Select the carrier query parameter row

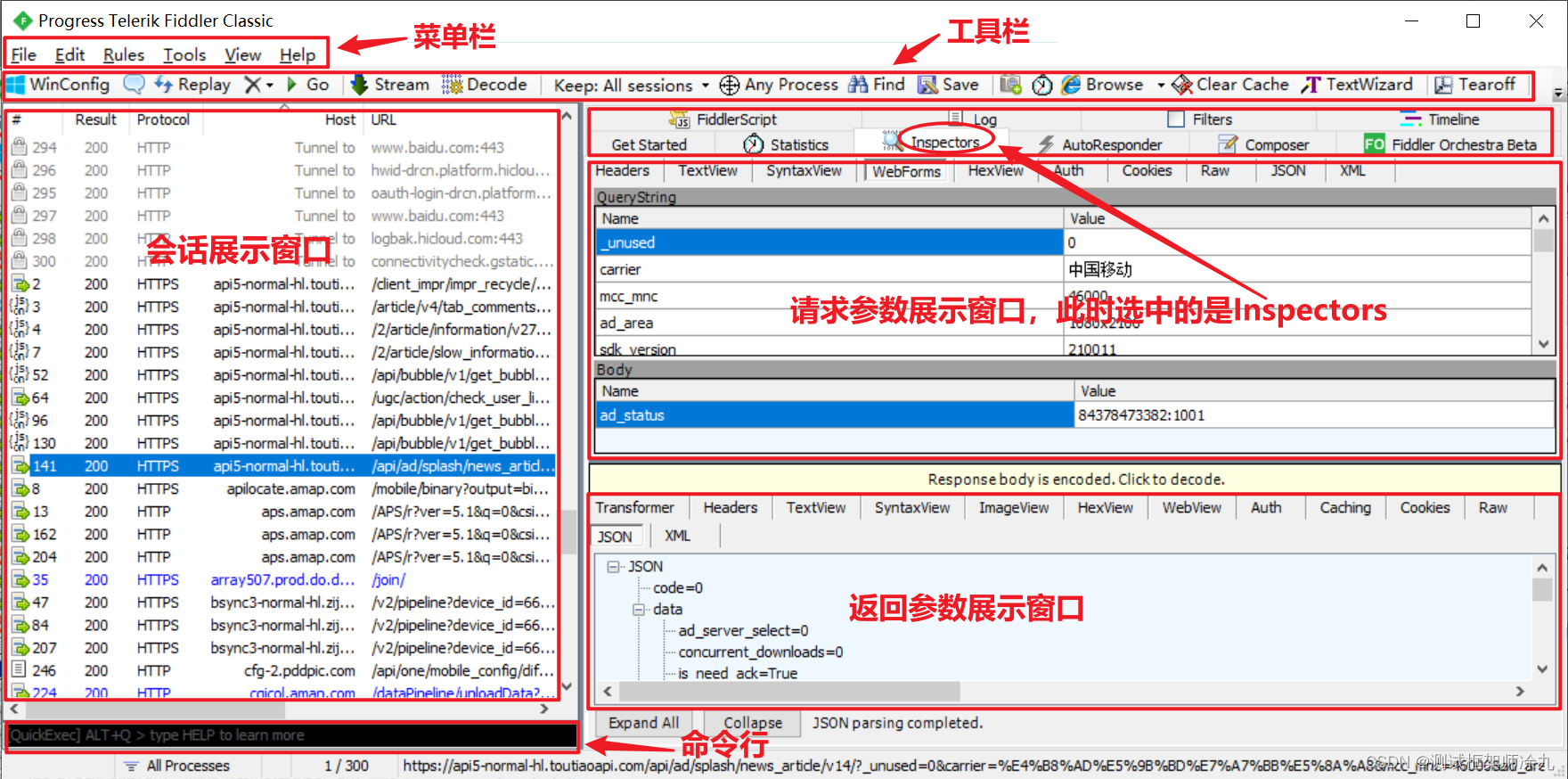tap(1064, 269)
